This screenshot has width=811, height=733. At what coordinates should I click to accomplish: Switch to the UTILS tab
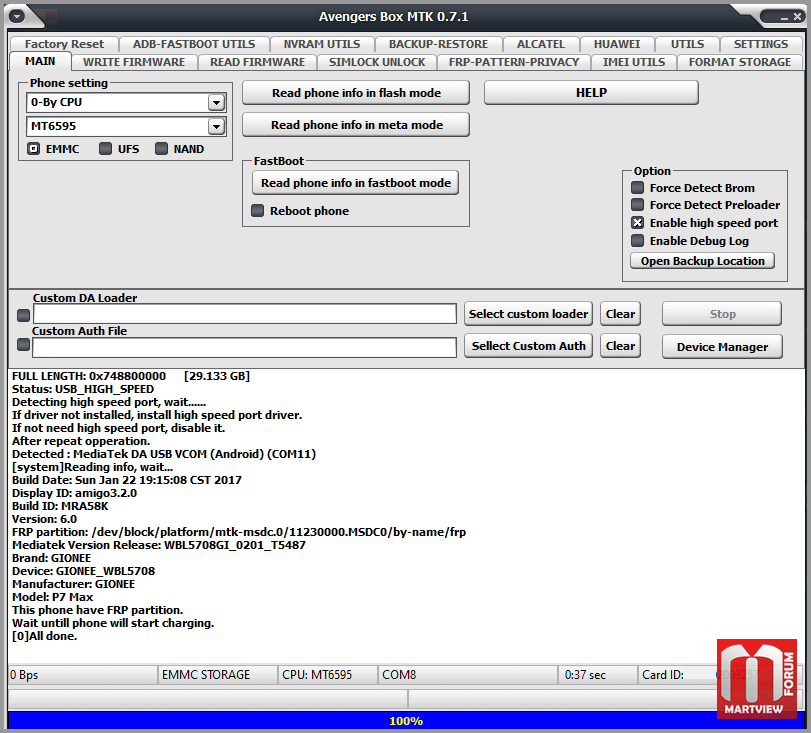[x=687, y=44]
